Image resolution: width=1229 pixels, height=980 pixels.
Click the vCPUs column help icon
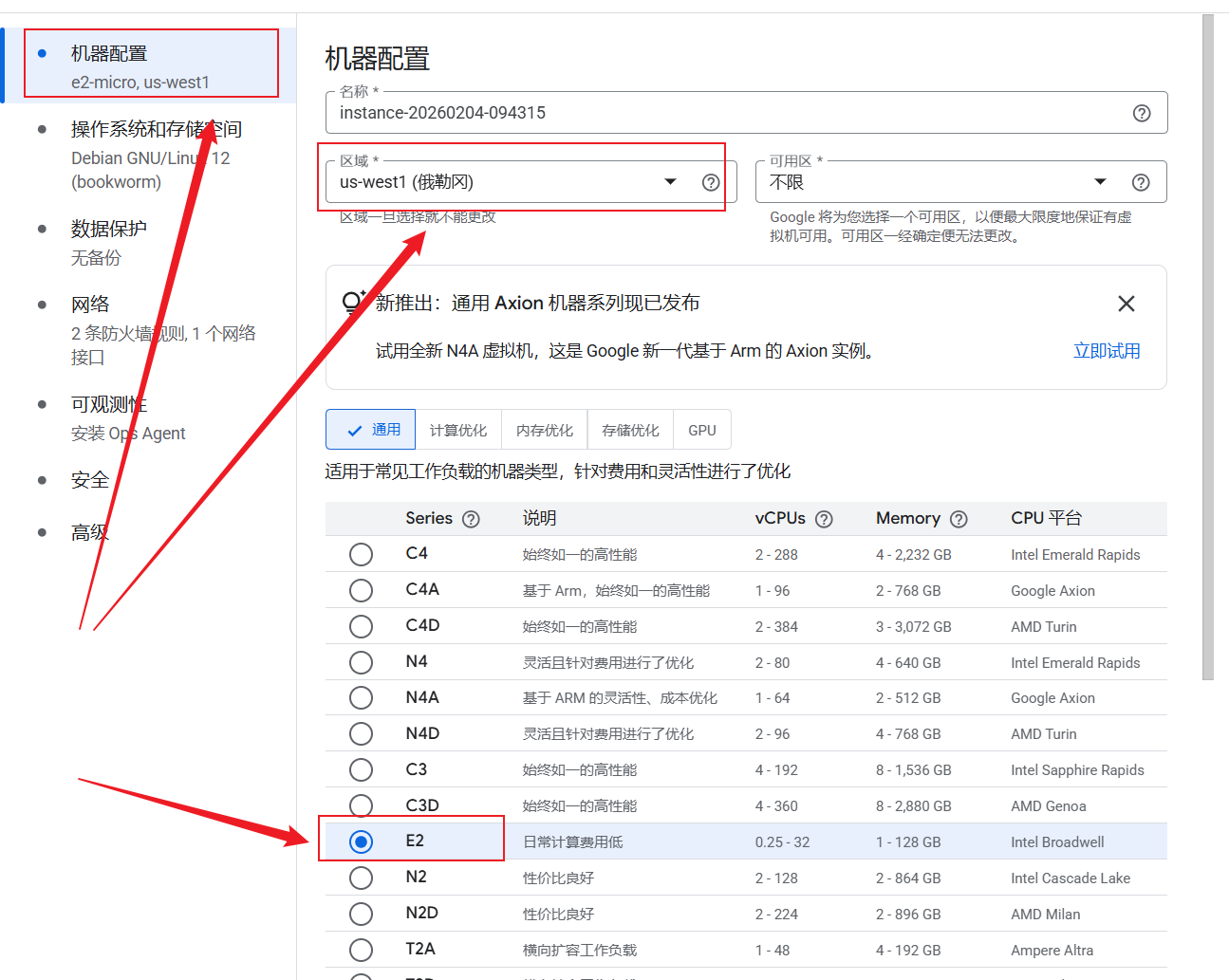(x=823, y=519)
